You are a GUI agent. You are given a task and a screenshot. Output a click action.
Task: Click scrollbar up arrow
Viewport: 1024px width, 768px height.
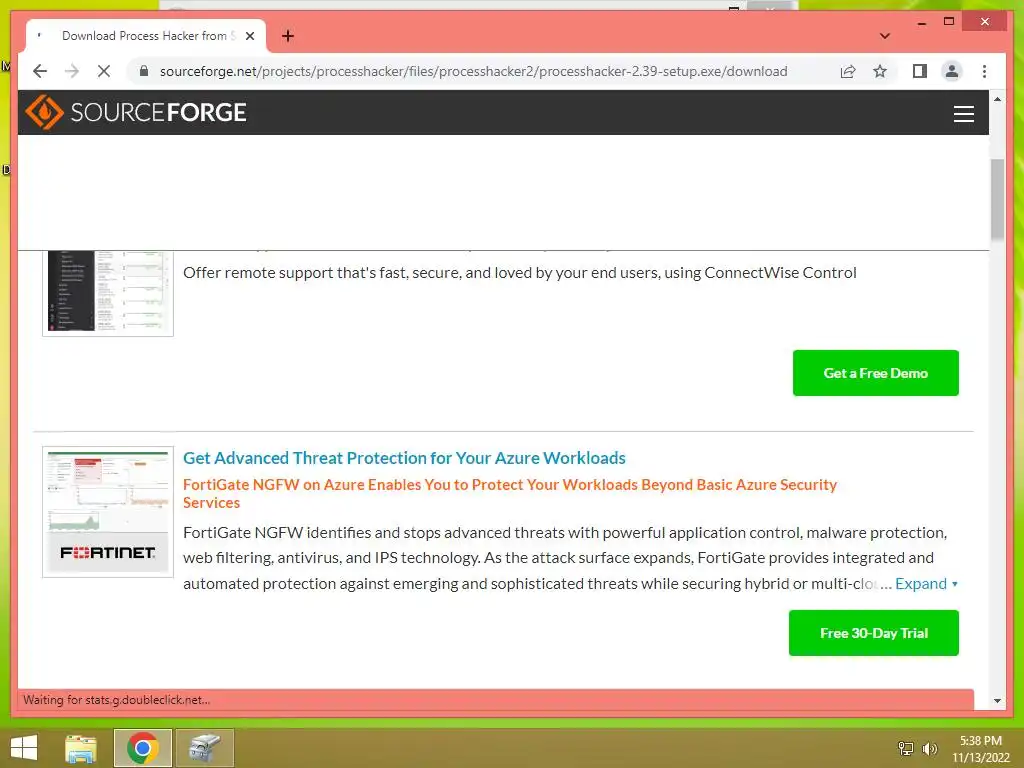coord(997,99)
